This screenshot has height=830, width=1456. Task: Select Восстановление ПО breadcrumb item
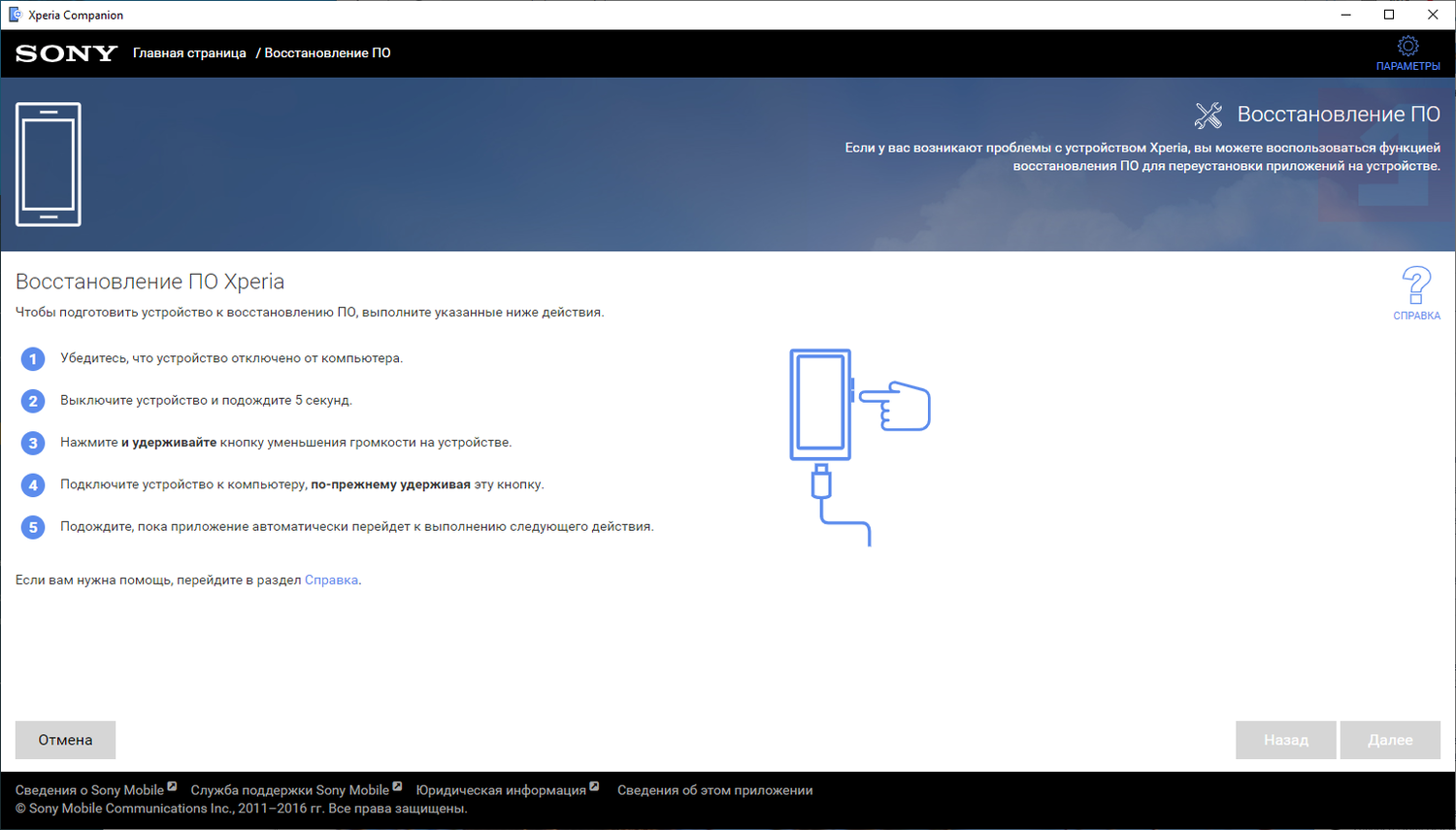coord(327,53)
